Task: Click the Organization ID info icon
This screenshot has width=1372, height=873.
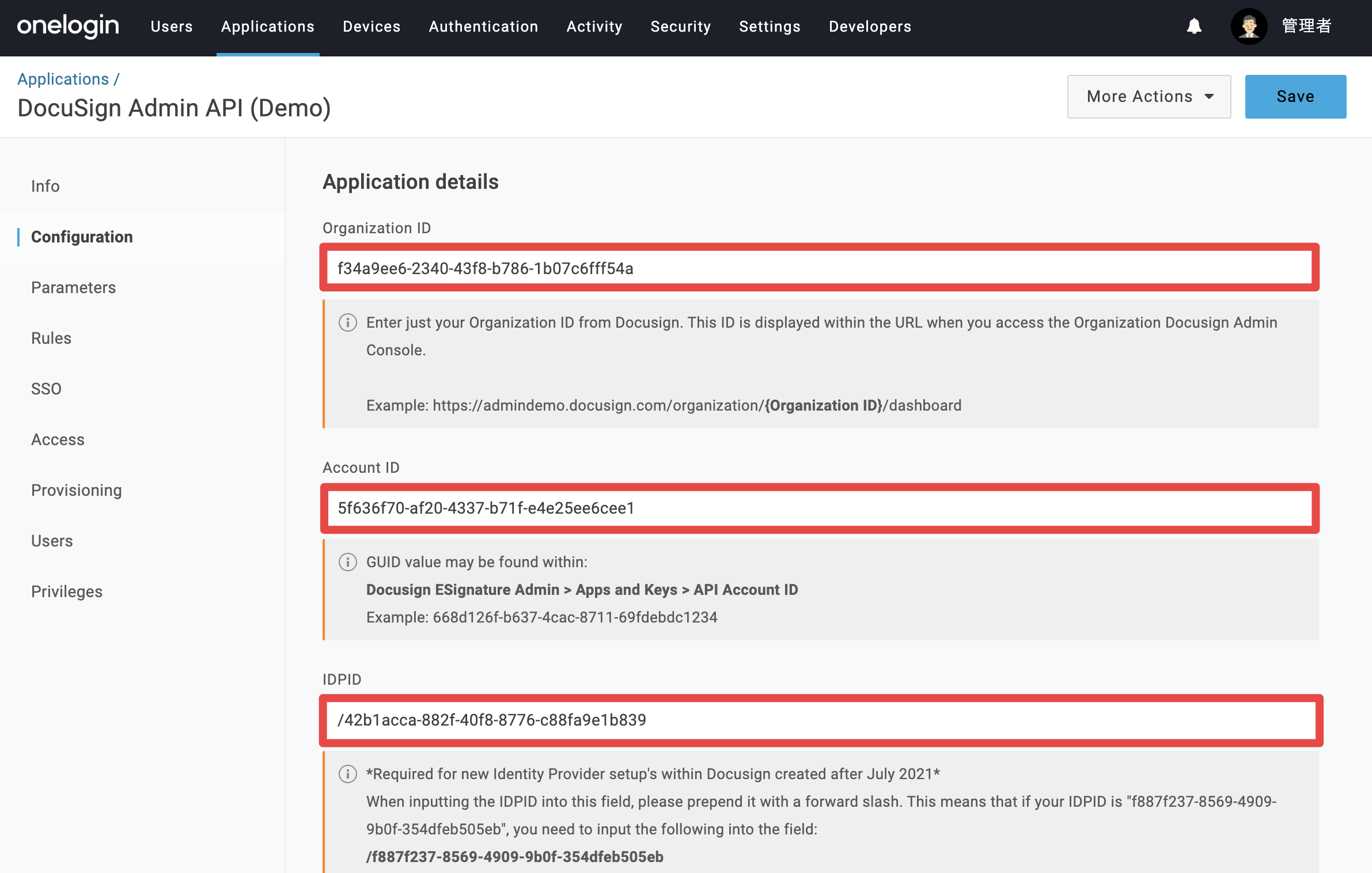Action: (347, 322)
